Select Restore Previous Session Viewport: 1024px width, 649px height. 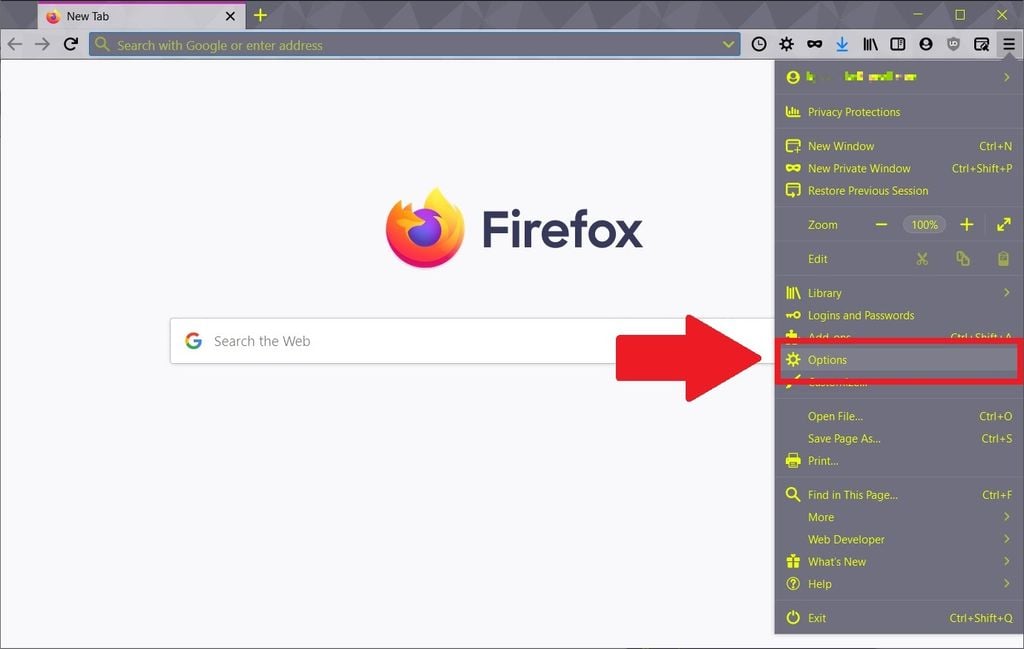899,191
